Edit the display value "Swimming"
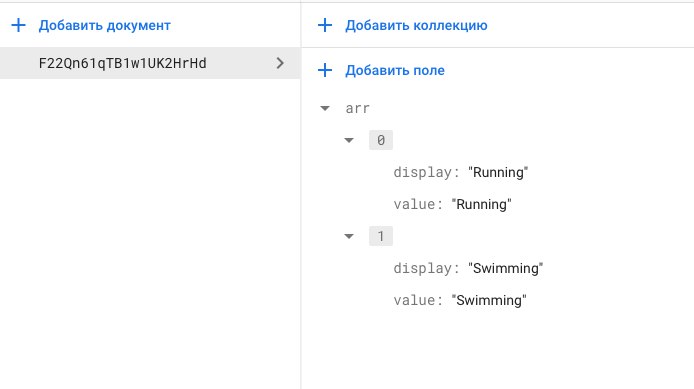This screenshot has height=389, width=694. click(505, 268)
